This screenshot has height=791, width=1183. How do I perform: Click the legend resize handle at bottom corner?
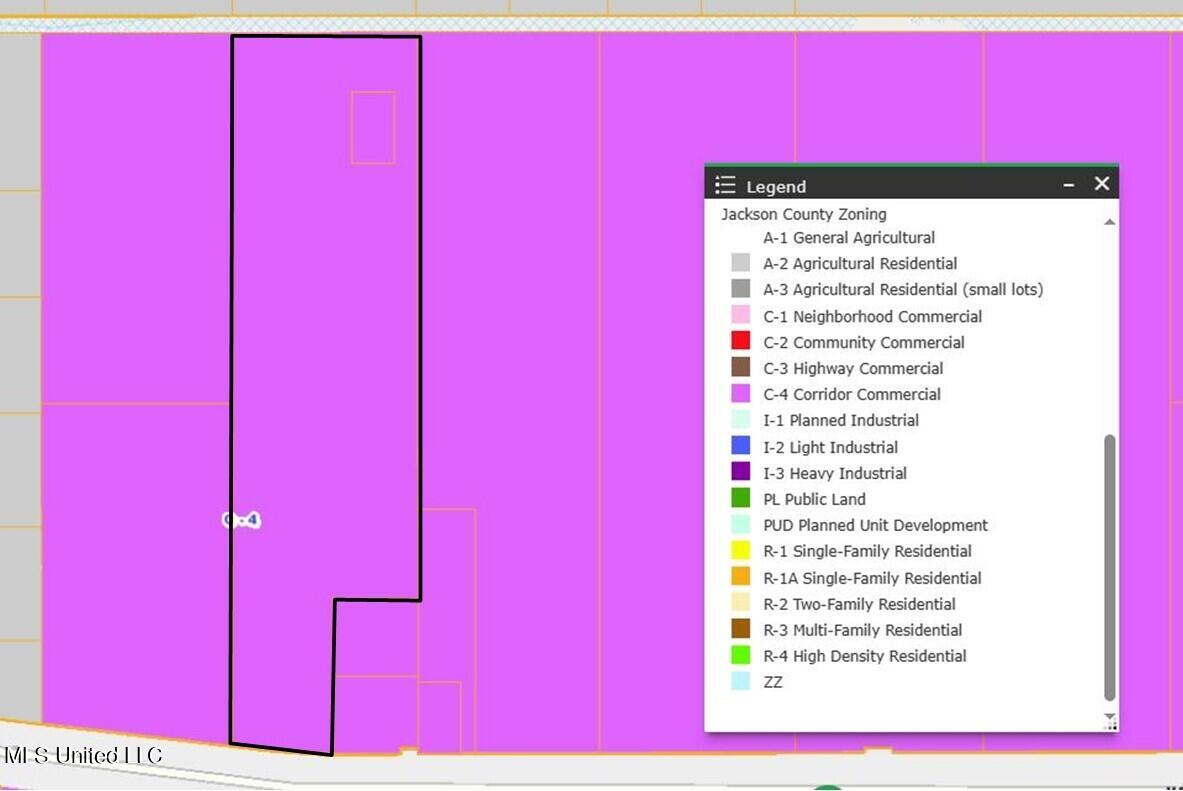point(1109,722)
